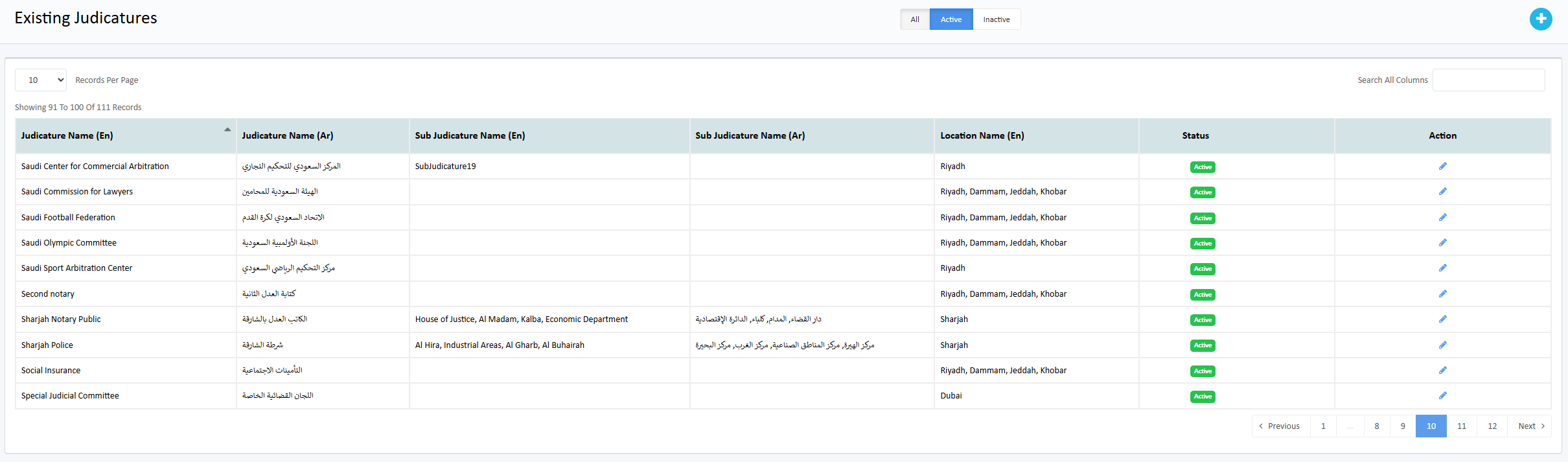1568x462 pixels.
Task: Select 'Second notary' cell
Action: 126,294
